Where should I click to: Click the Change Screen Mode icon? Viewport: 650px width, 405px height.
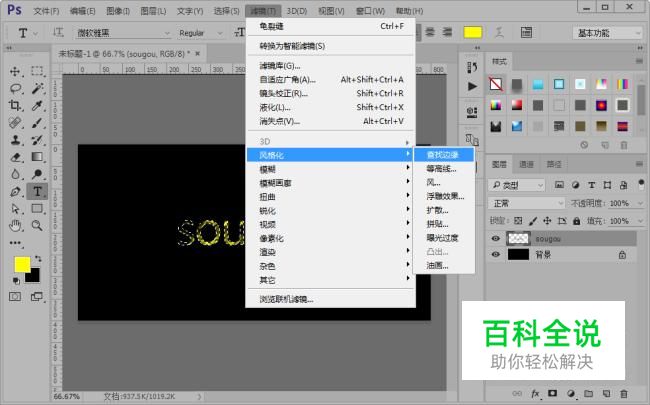click(37, 296)
